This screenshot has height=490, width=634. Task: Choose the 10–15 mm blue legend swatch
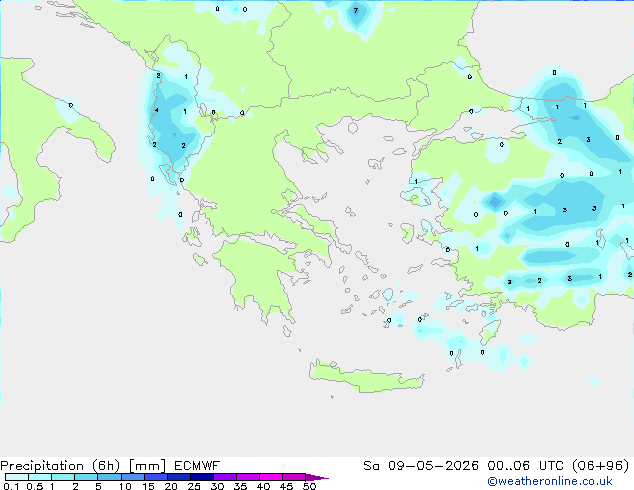pos(132,477)
